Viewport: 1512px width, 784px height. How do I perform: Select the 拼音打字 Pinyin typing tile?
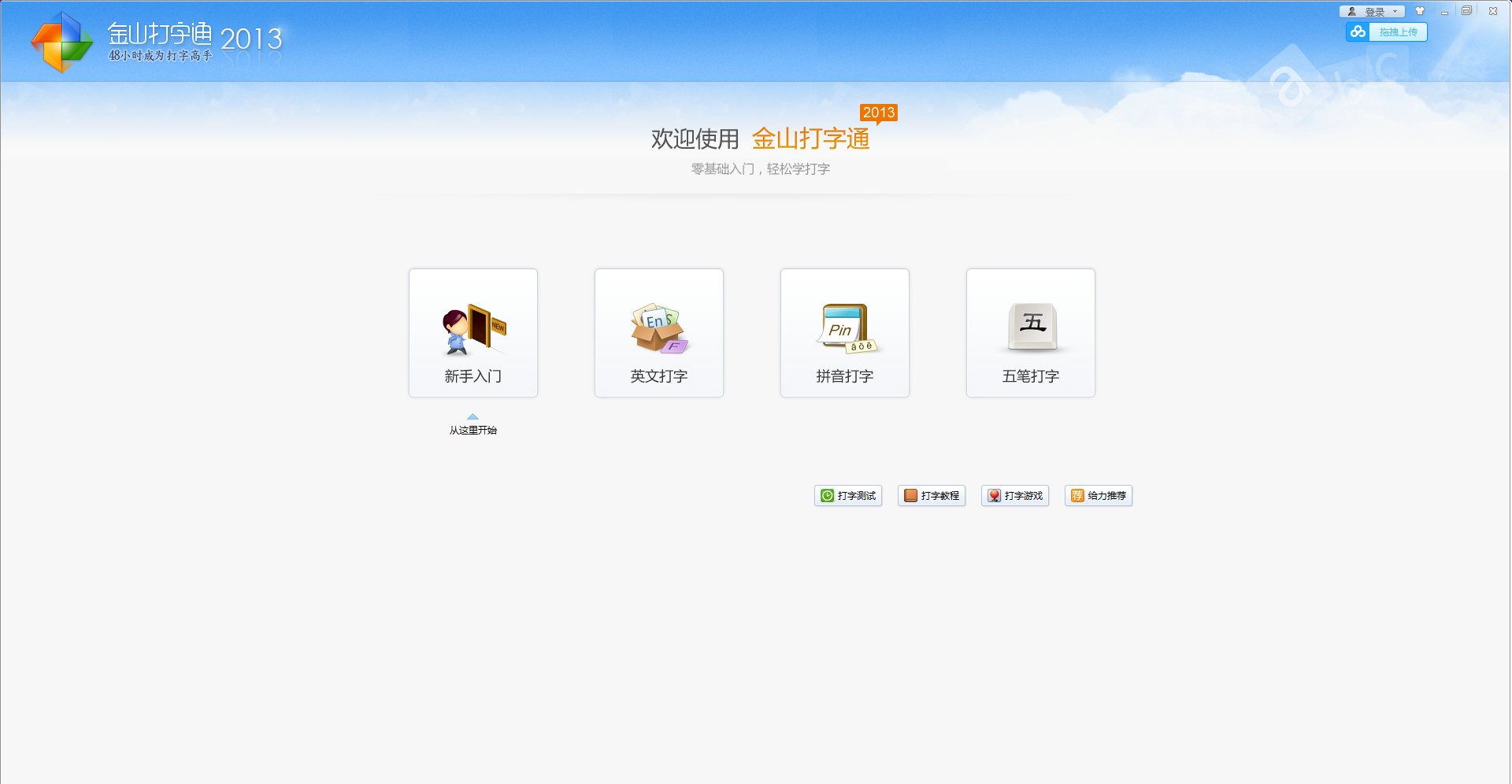pyautogui.click(x=844, y=333)
